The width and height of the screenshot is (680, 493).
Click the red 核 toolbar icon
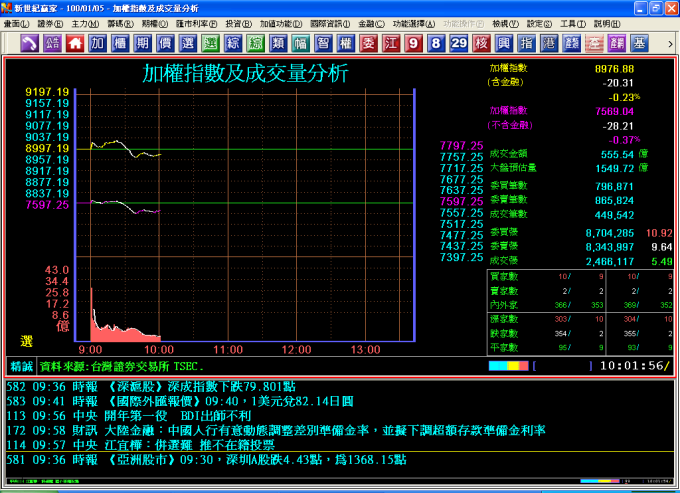(481, 43)
